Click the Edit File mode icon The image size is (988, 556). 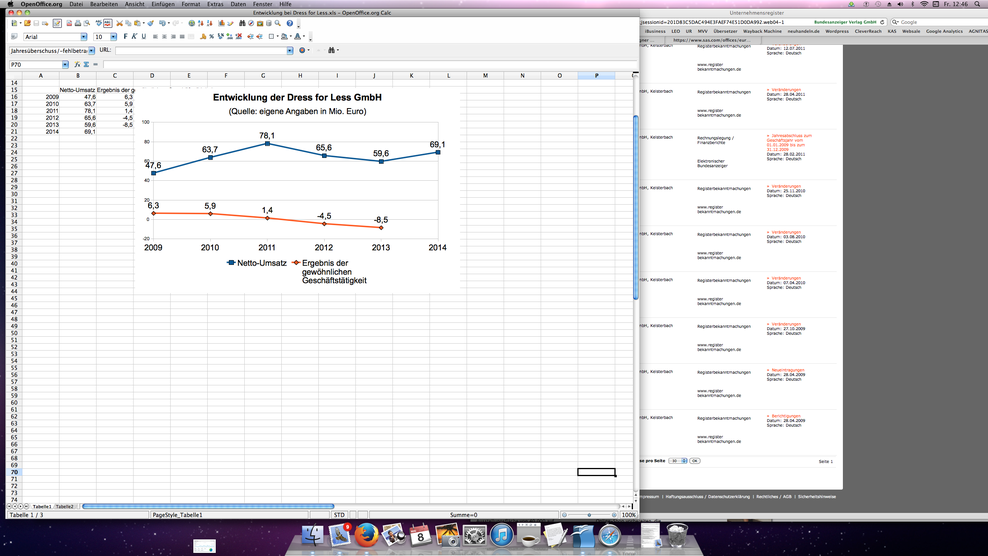pyautogui.click(x=57, y=23)
